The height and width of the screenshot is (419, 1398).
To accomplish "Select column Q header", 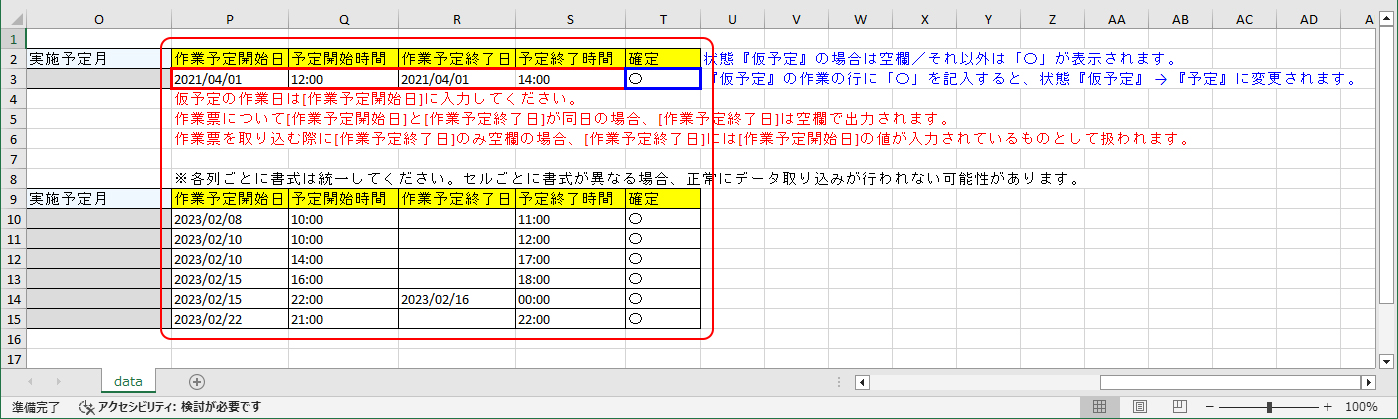I will 343,20.
